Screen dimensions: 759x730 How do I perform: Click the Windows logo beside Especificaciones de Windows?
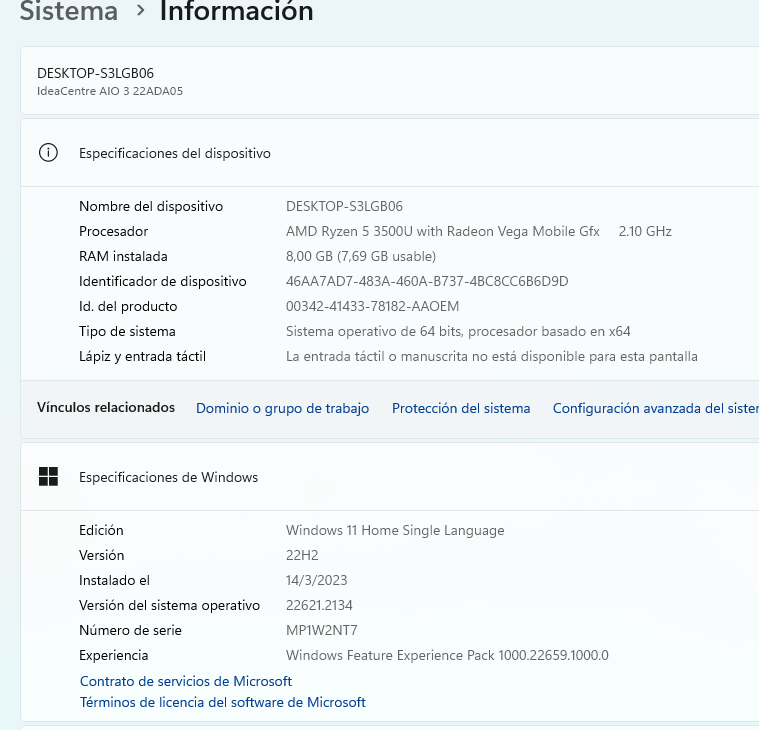tap(48, 477)
